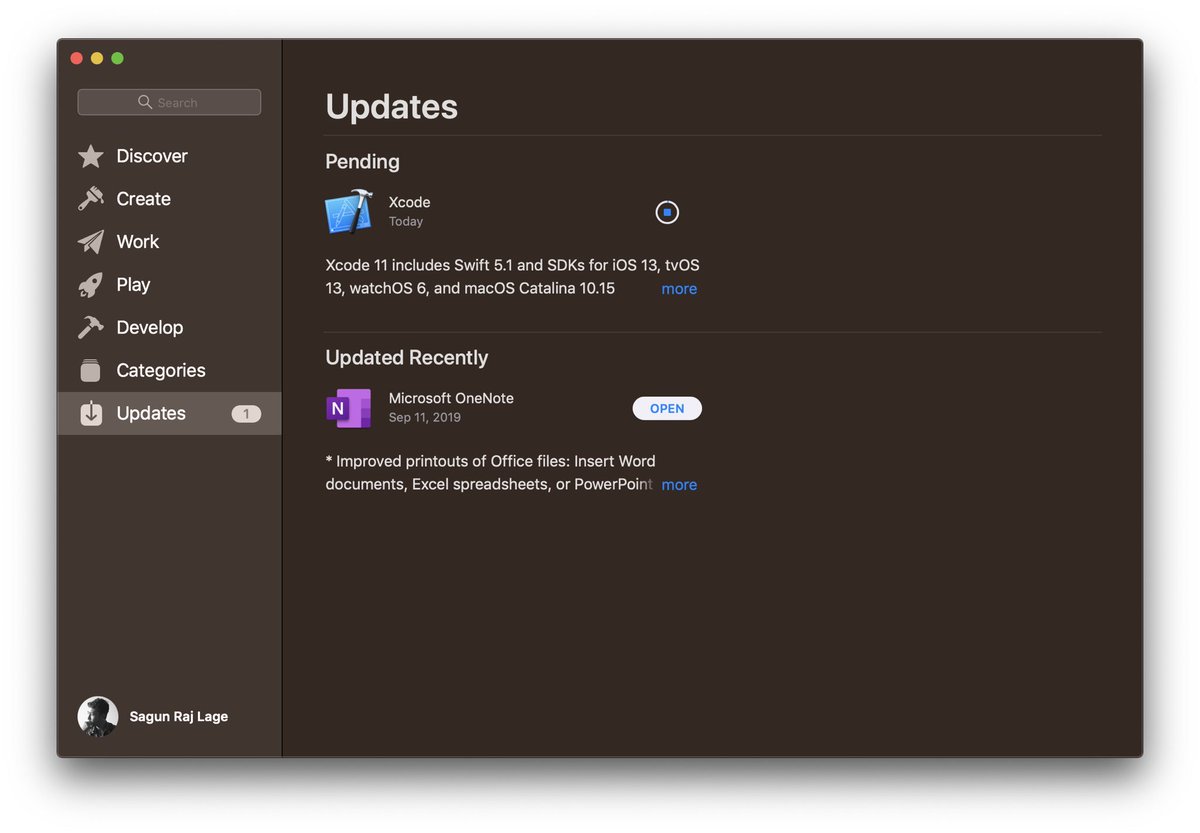The height and width of the screenshot is (833, 1200).
Task: Click the magnifier icon in the Search field
Action: click(x=145, y=102)
